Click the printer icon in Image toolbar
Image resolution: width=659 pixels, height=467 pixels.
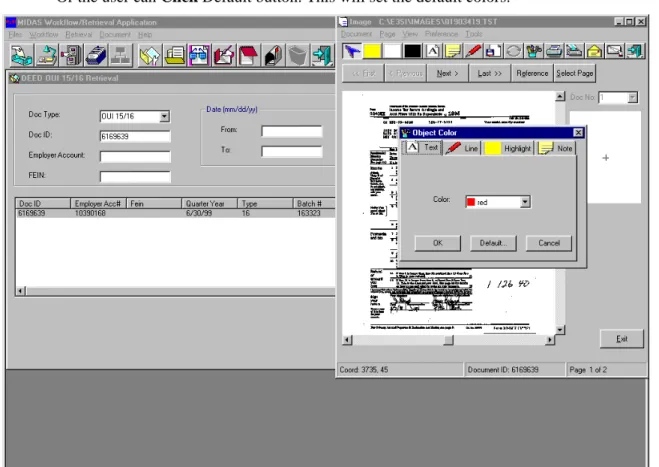[x=554, y=51]
